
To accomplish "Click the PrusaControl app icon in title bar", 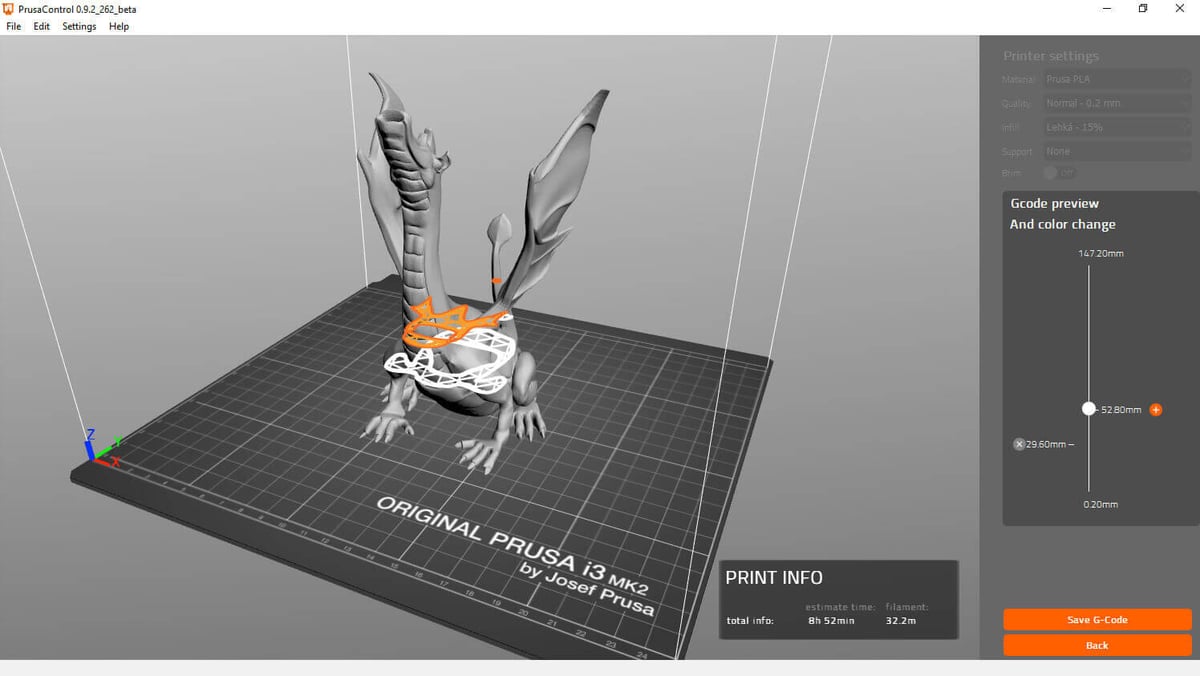I will 8,9.
